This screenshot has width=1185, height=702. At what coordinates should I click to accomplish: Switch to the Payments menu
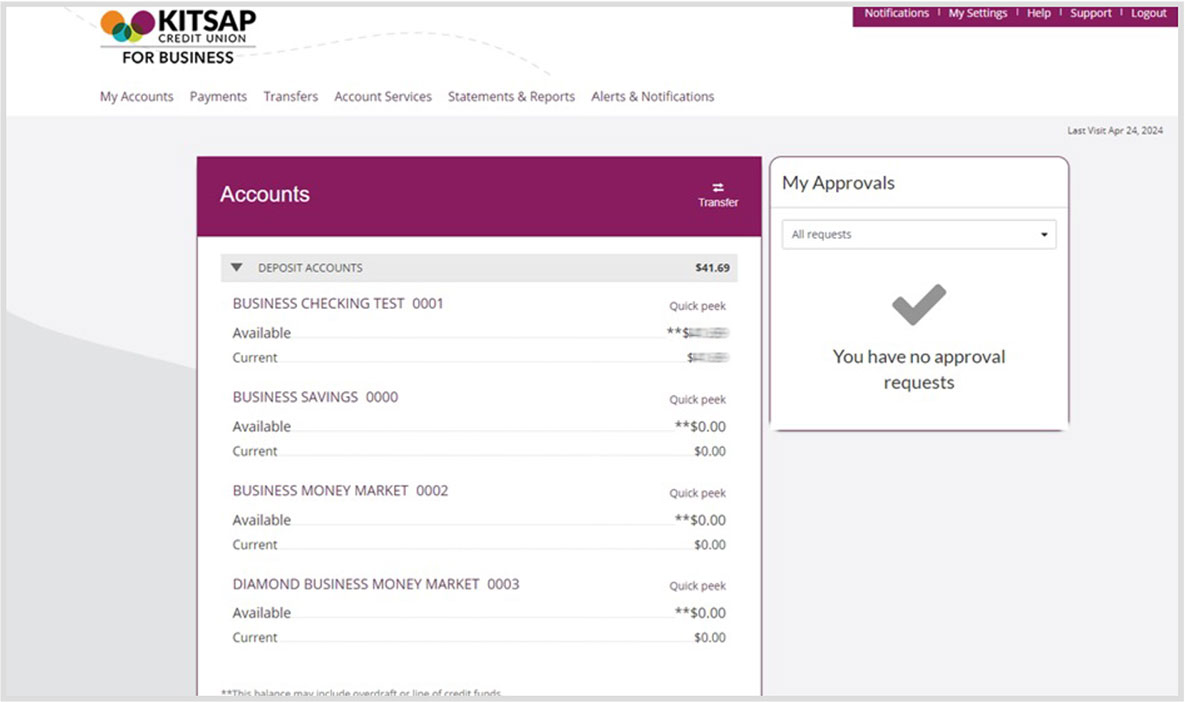point(218,96)
